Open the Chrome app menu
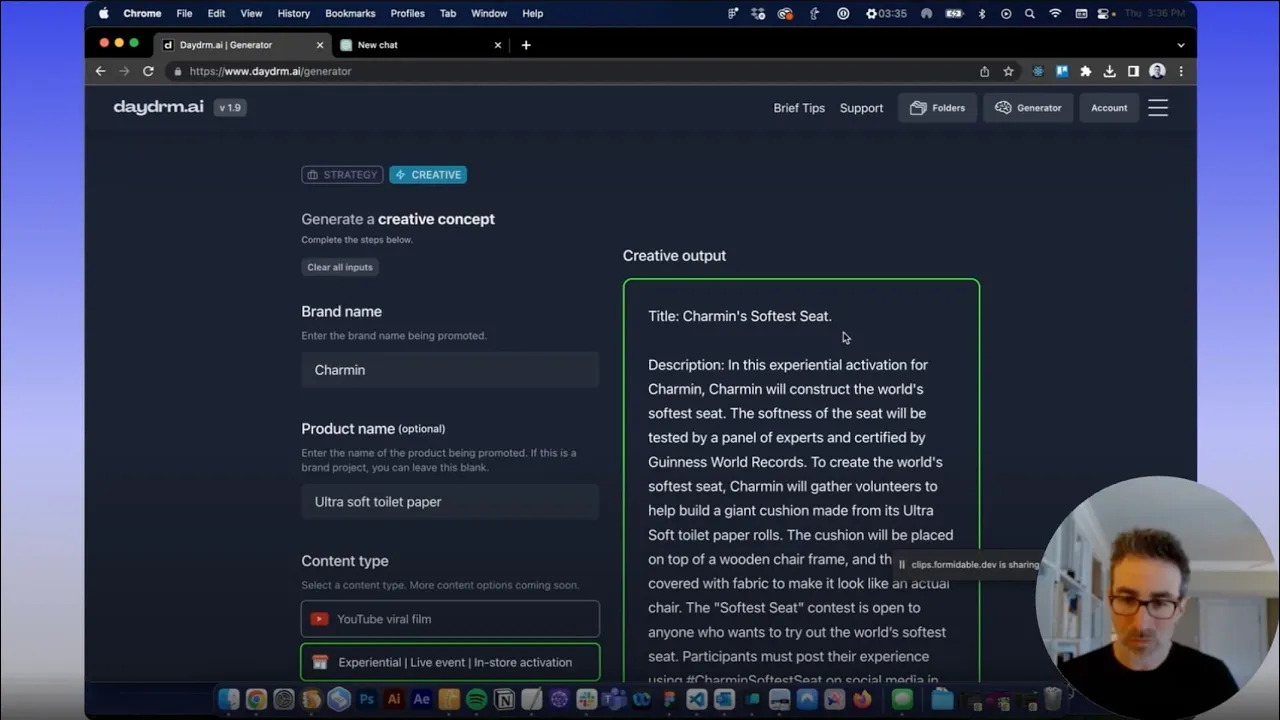 click(x=142, y=14)
